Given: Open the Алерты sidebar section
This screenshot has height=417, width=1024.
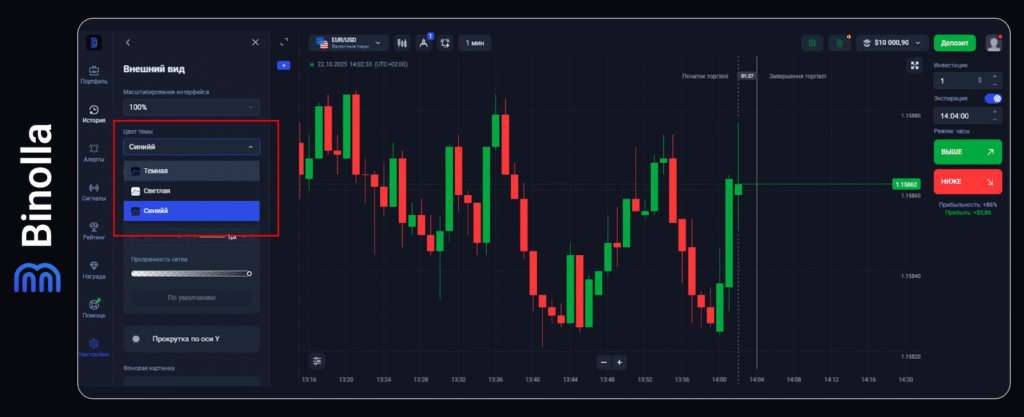Looking at the screenshot, I should pyautogui.click(x=94, y=152).
